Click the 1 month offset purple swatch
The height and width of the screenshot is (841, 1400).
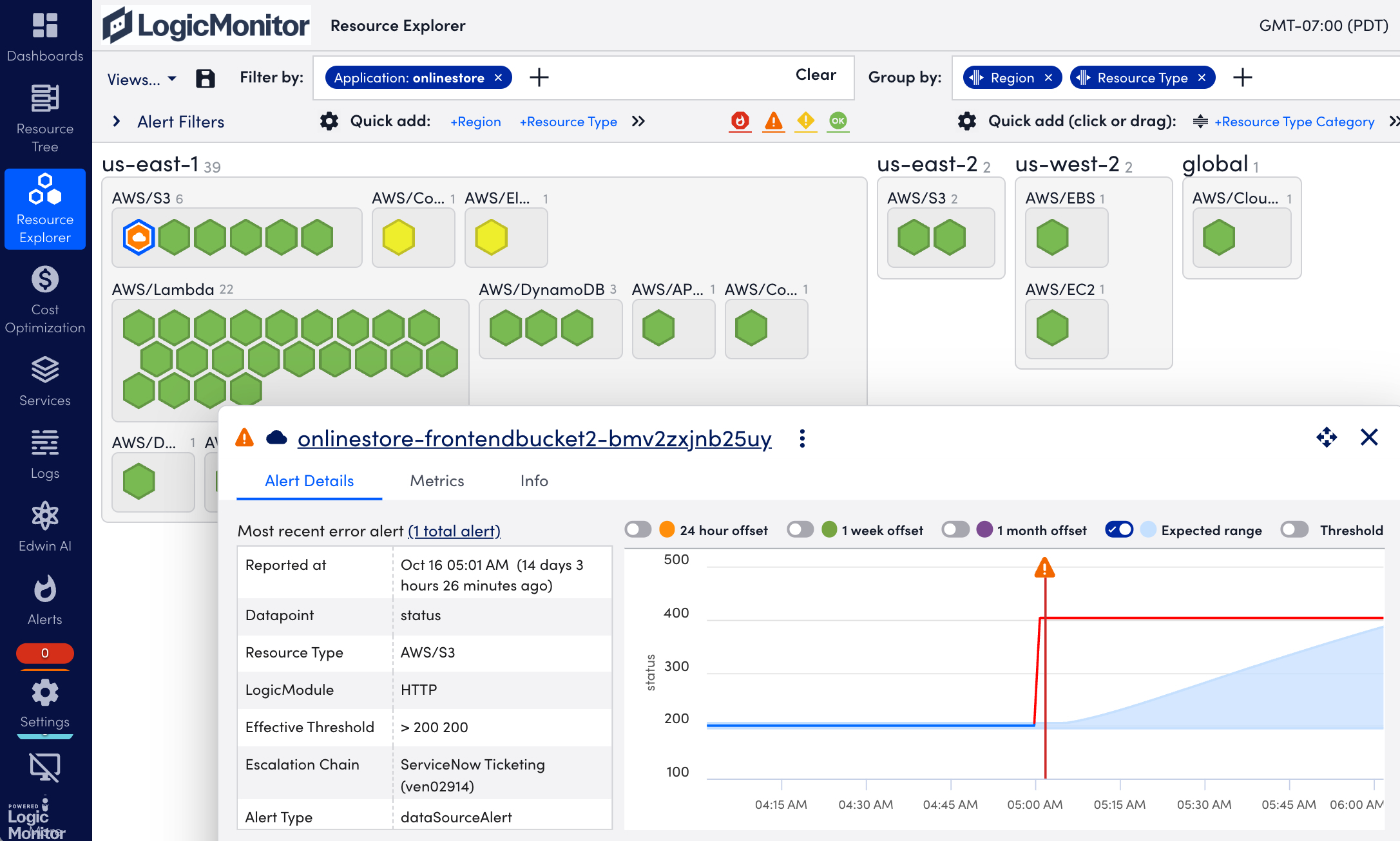(x=984, y=529)
